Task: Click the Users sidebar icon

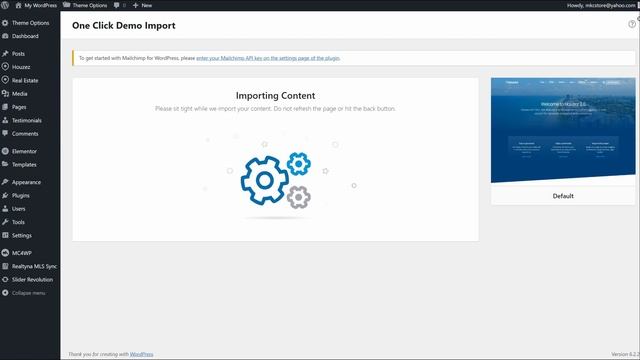Action: point(5,209)
